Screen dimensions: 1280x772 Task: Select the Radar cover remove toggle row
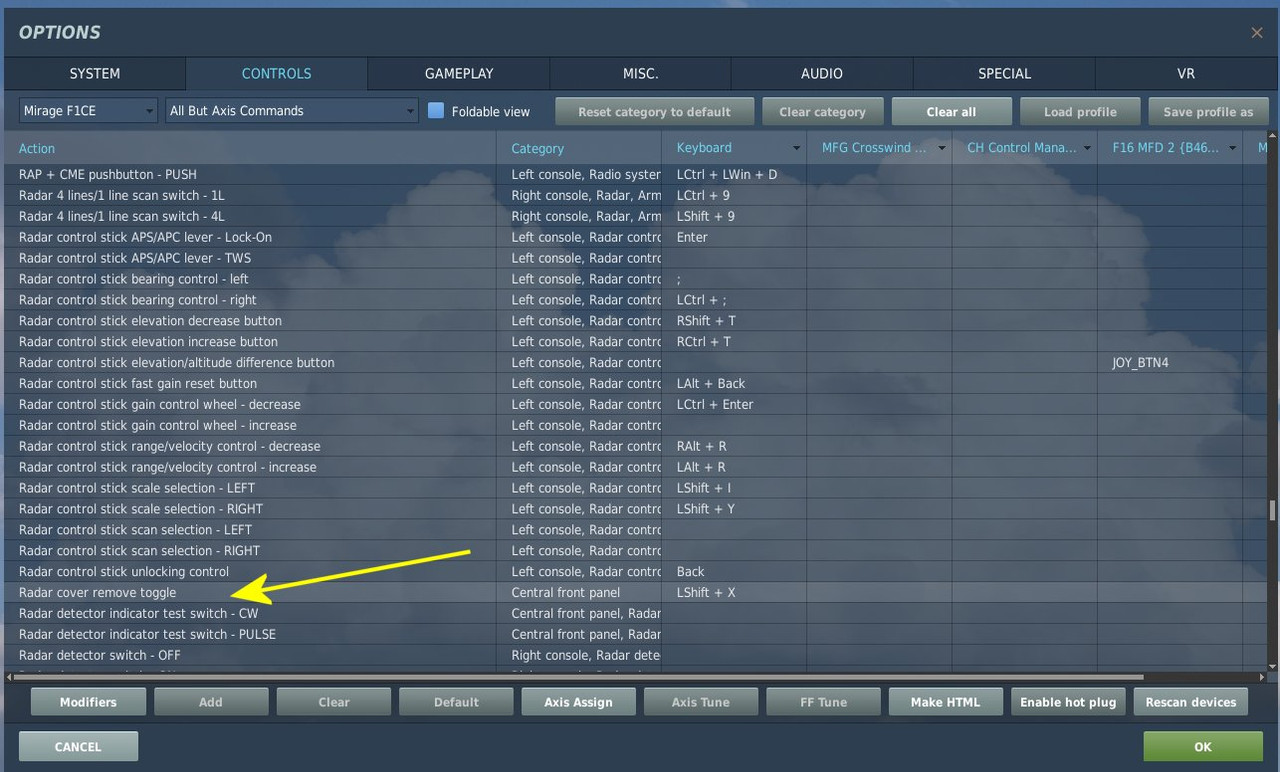pos(636,593)
